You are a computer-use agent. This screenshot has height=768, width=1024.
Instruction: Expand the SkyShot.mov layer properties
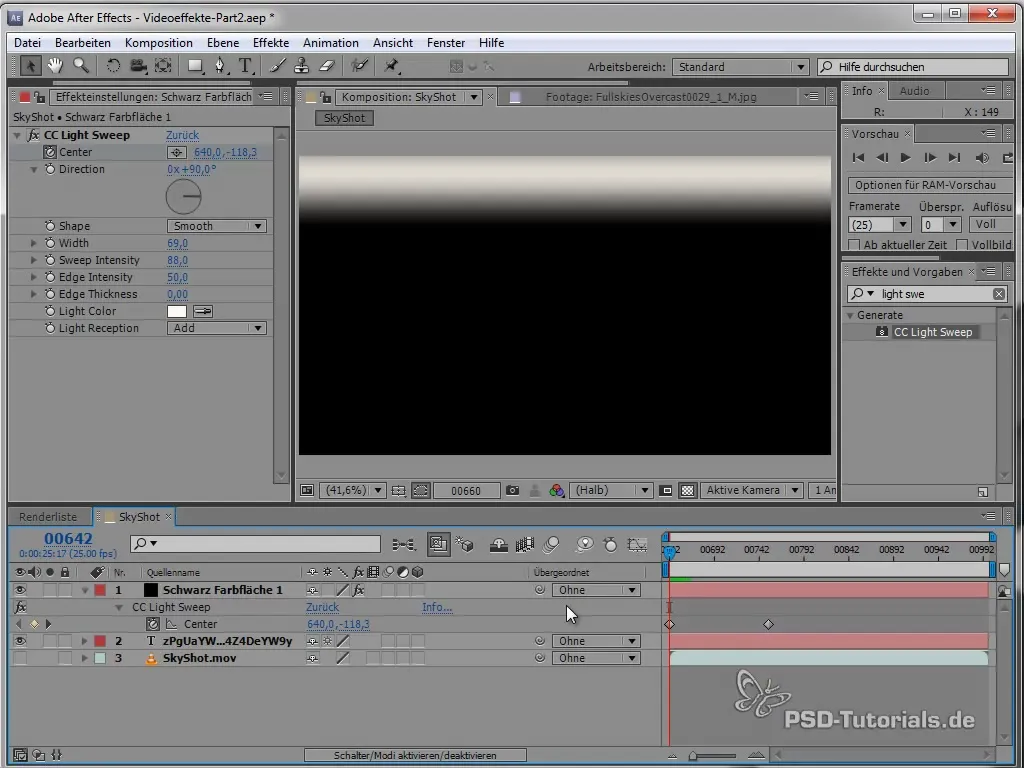(84, 658)
